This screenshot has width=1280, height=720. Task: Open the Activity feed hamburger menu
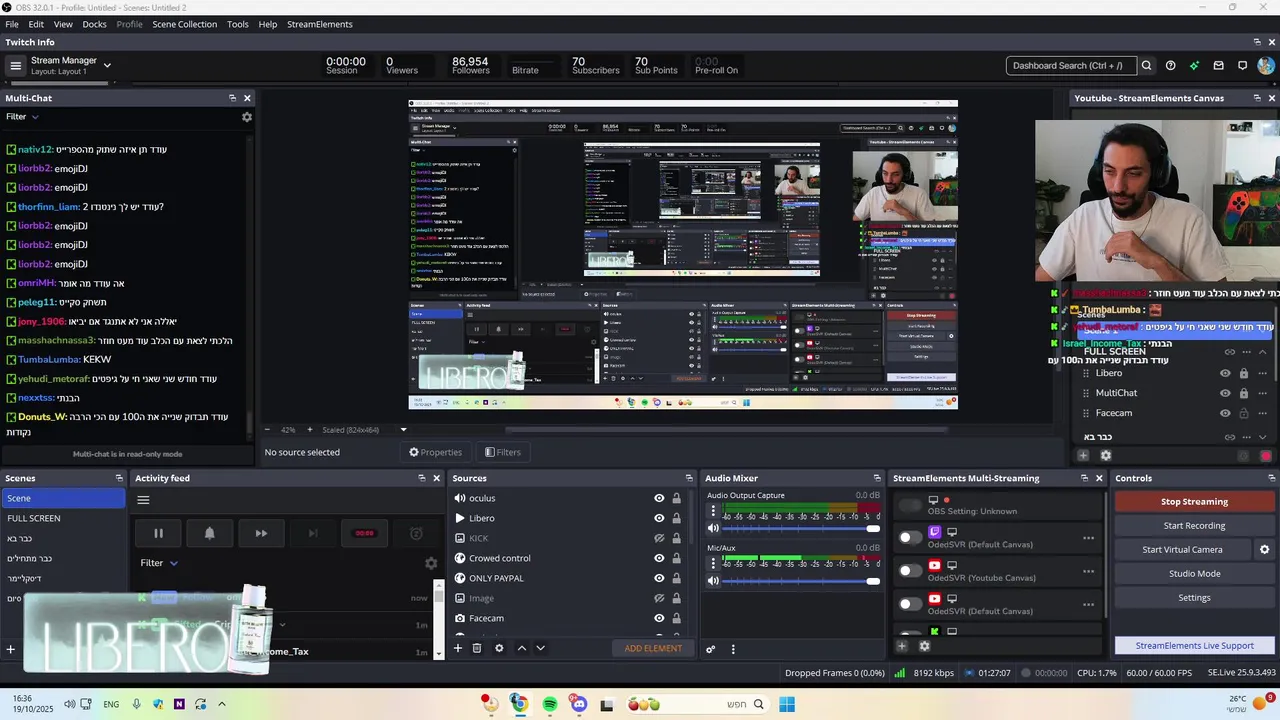point(143,500)
